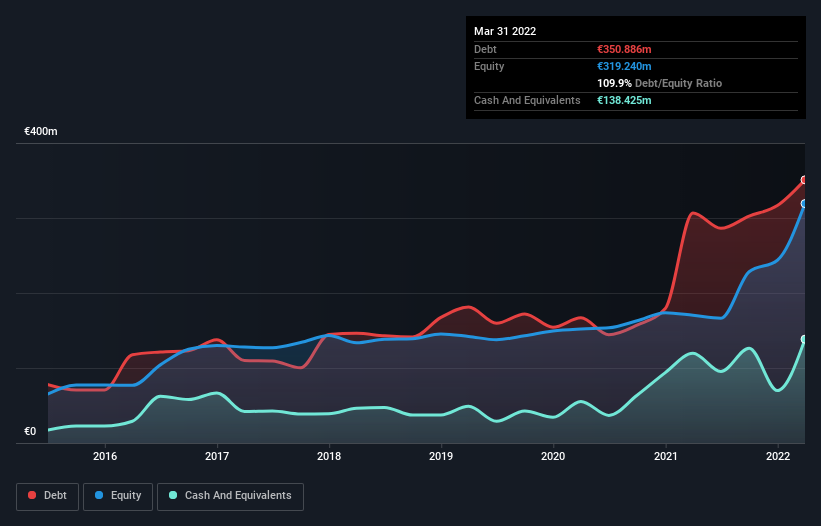The width and height of the screenshot is (821, 526).
Task: Click the €138.425m cash value
Action: click(624, 100)
